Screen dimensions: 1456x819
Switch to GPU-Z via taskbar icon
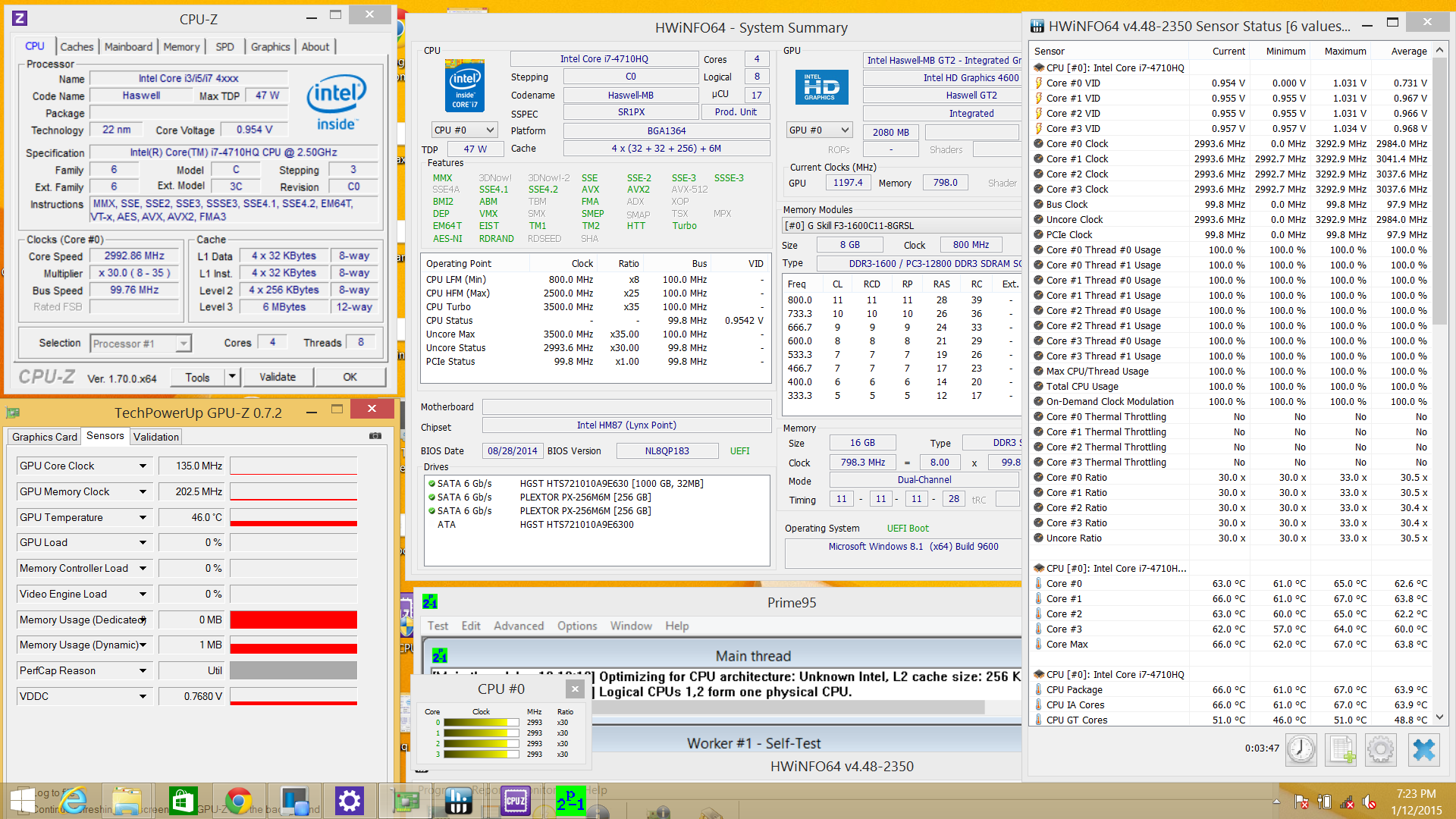405,801
